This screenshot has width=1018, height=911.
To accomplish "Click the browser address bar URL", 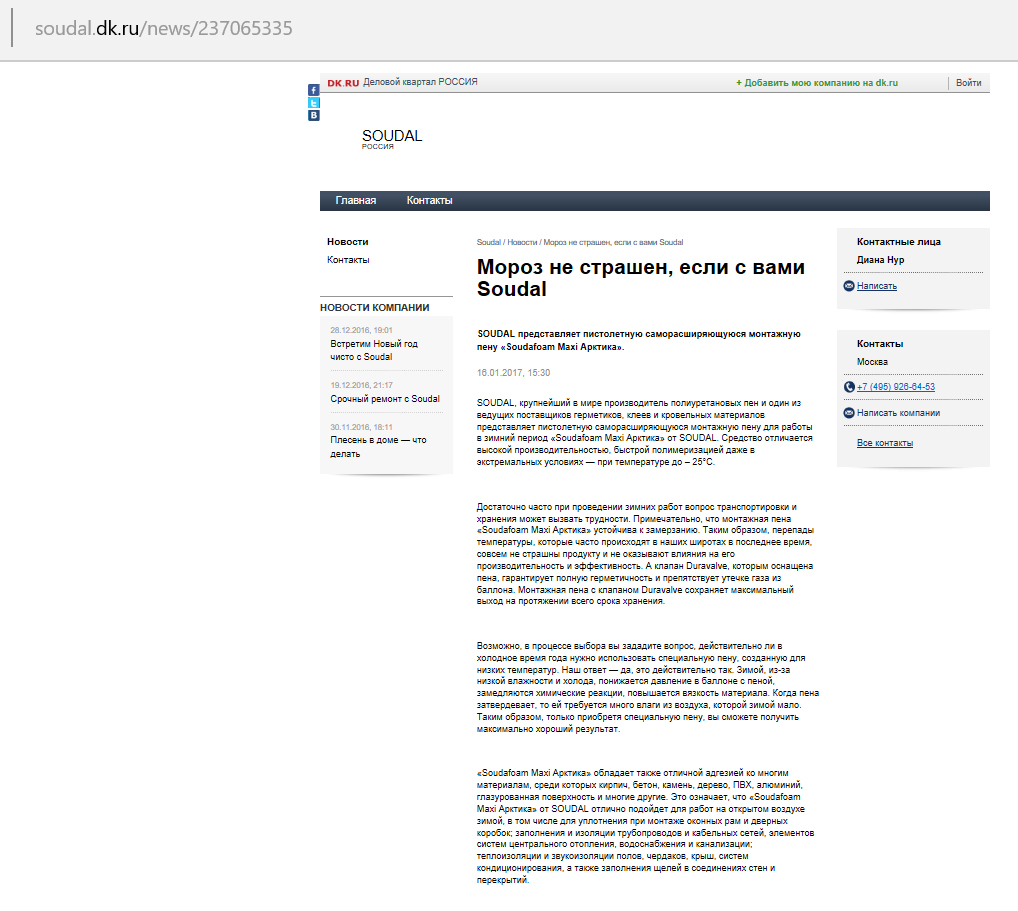I will point(164,29).
